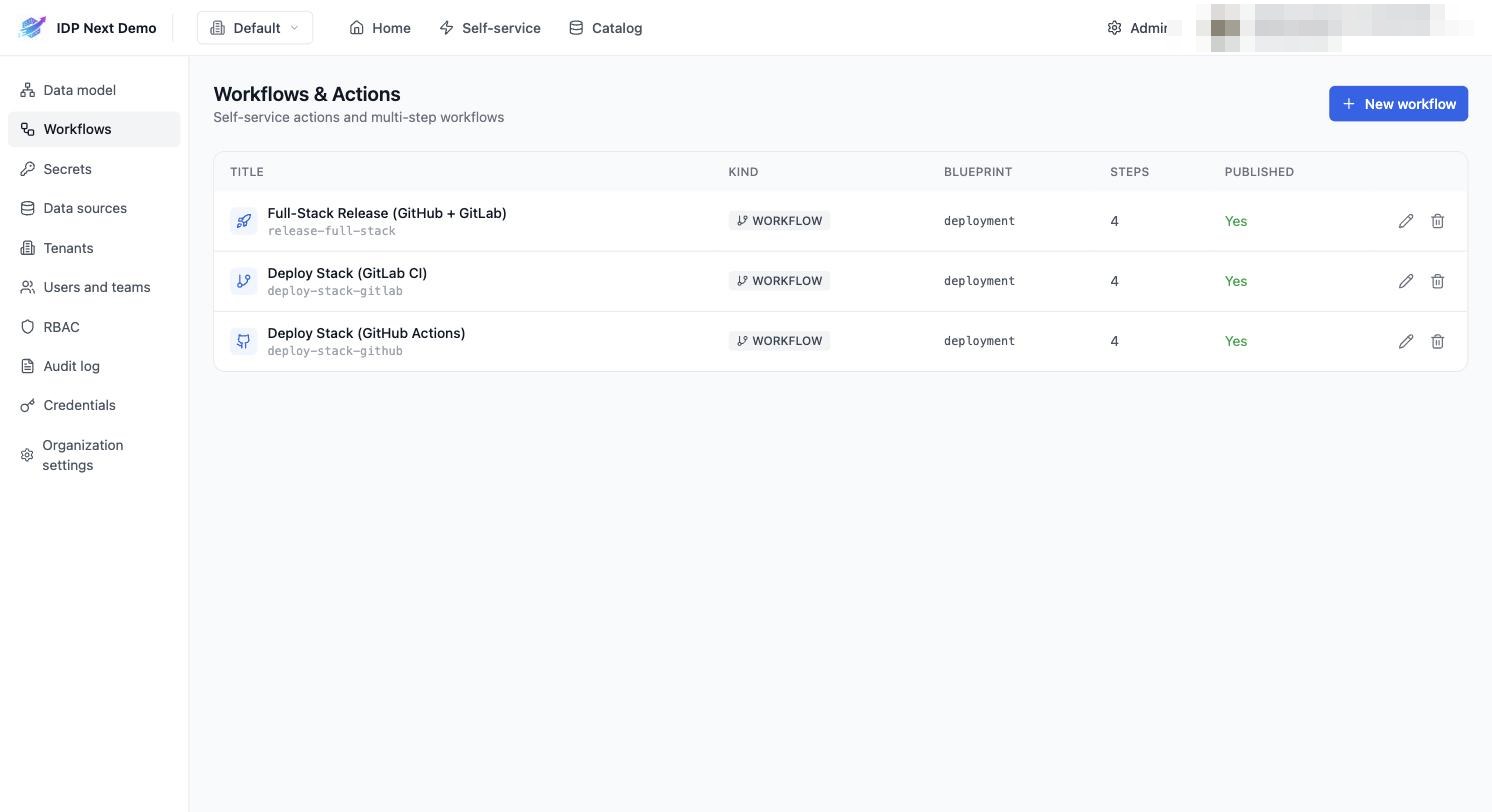The height and width of the screenshot is (812, 1492).
Task: Click the GitHub icon for GitHub Actions workflow
Action: click(x=243, y=341)
